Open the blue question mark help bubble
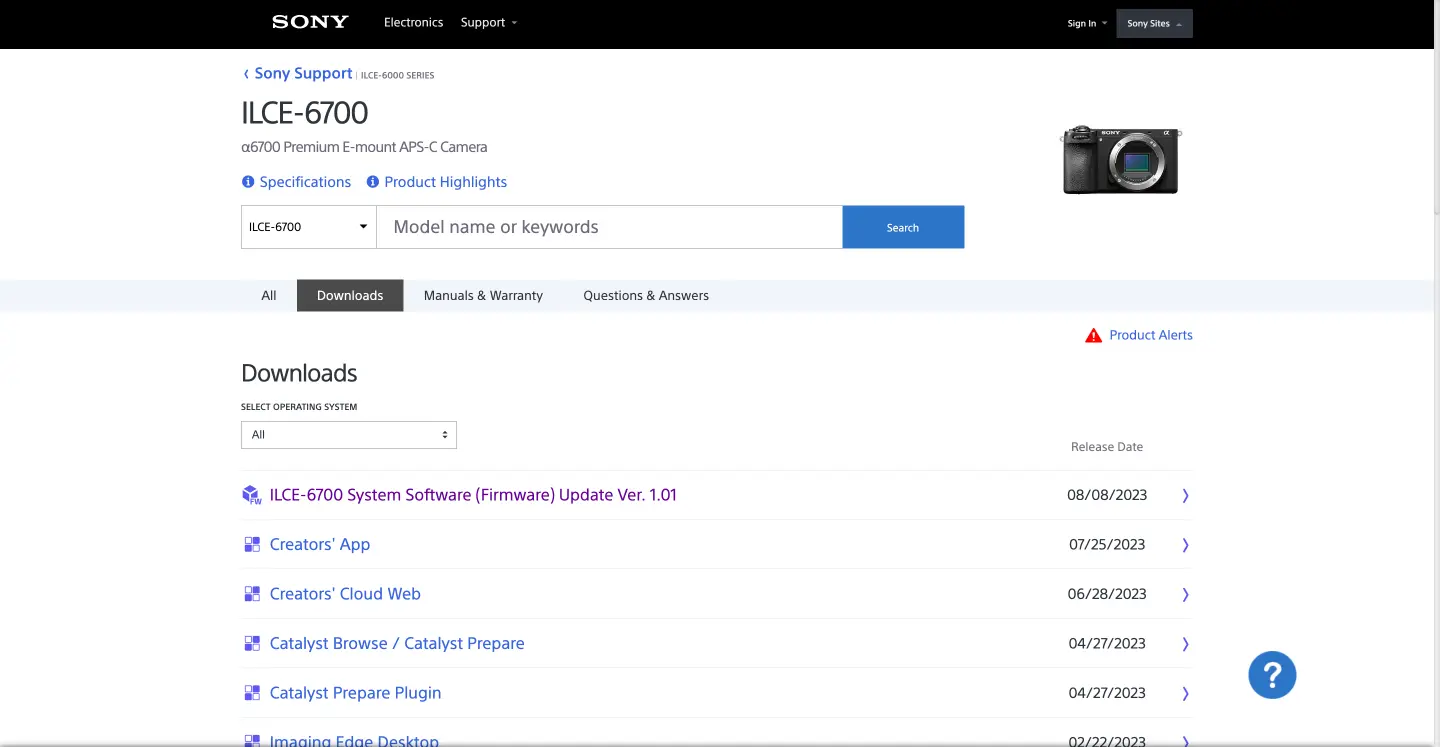 [x=1272, y=675]
